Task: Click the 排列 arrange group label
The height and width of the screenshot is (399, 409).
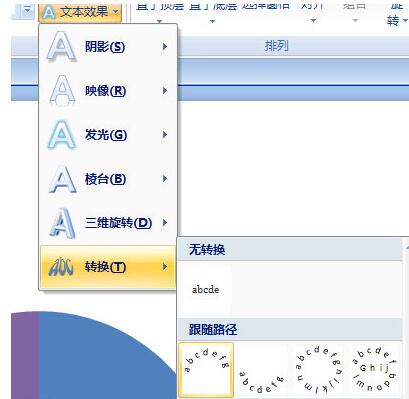Action: coord(276,46)
